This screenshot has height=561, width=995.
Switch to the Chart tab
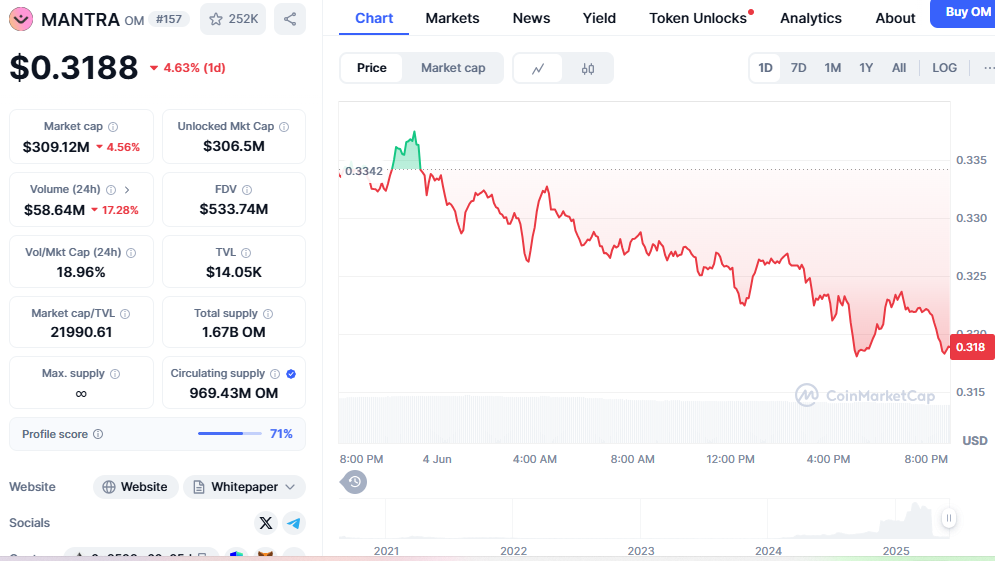point(374,18)
